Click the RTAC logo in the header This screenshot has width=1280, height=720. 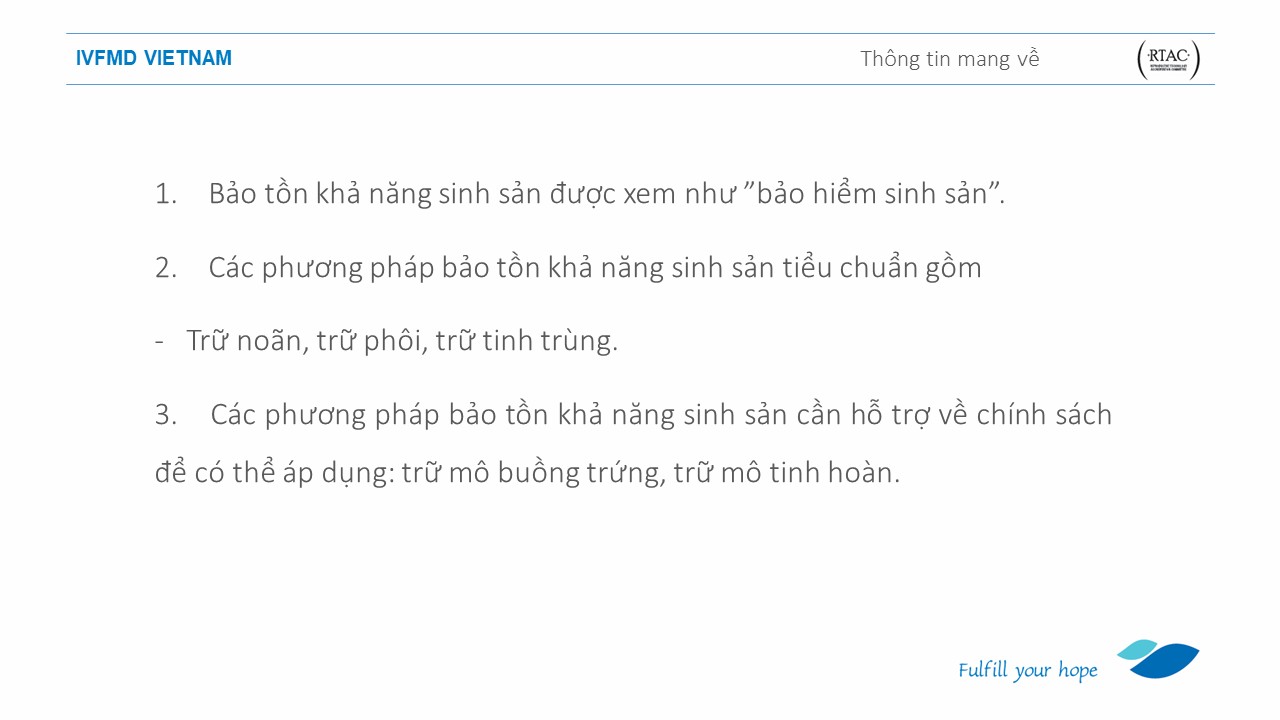1168,60
